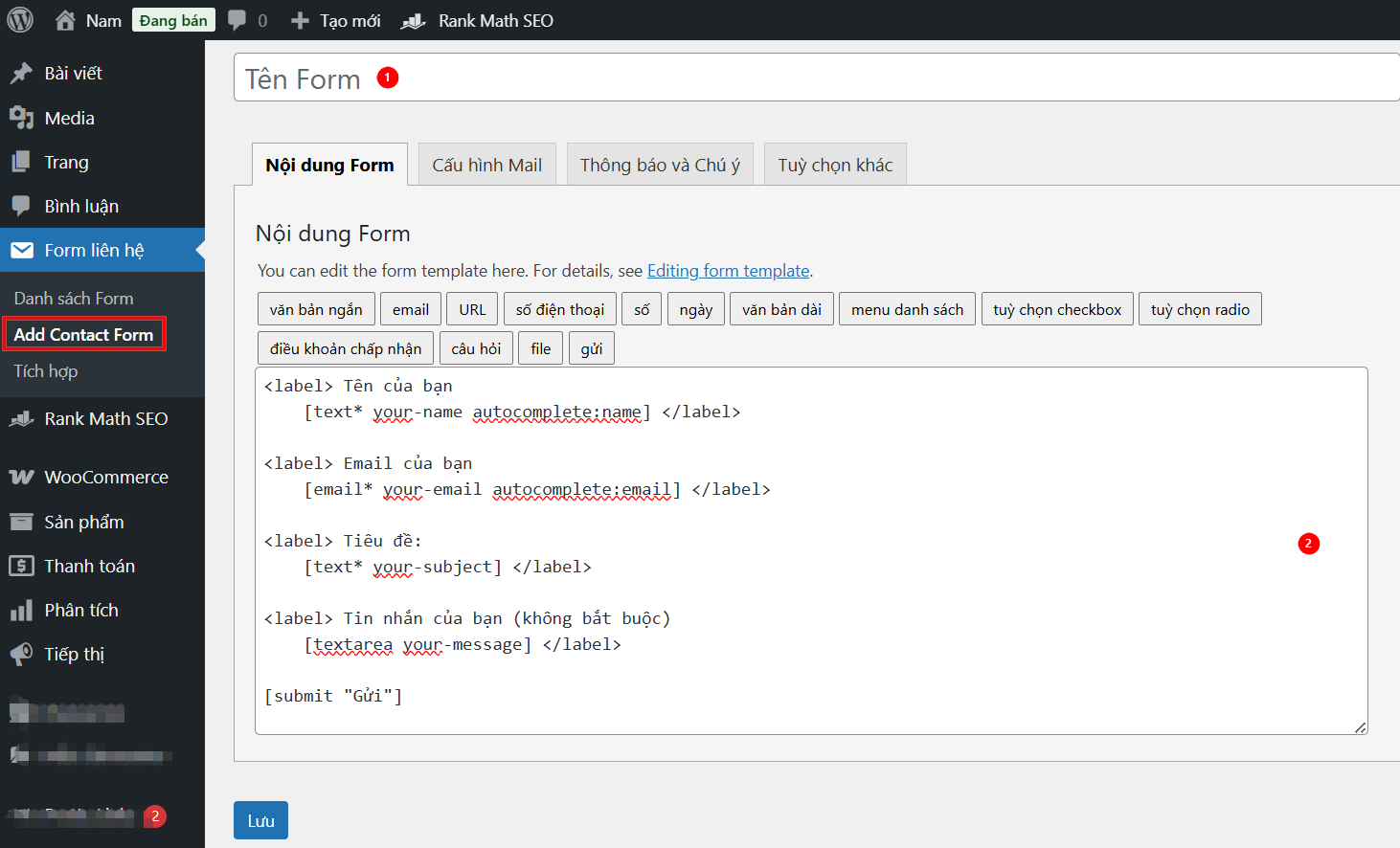Click the comment icon for Bình luận
Image resolution: width=1400 pixels, height=848 pixels.
[21, 206]
